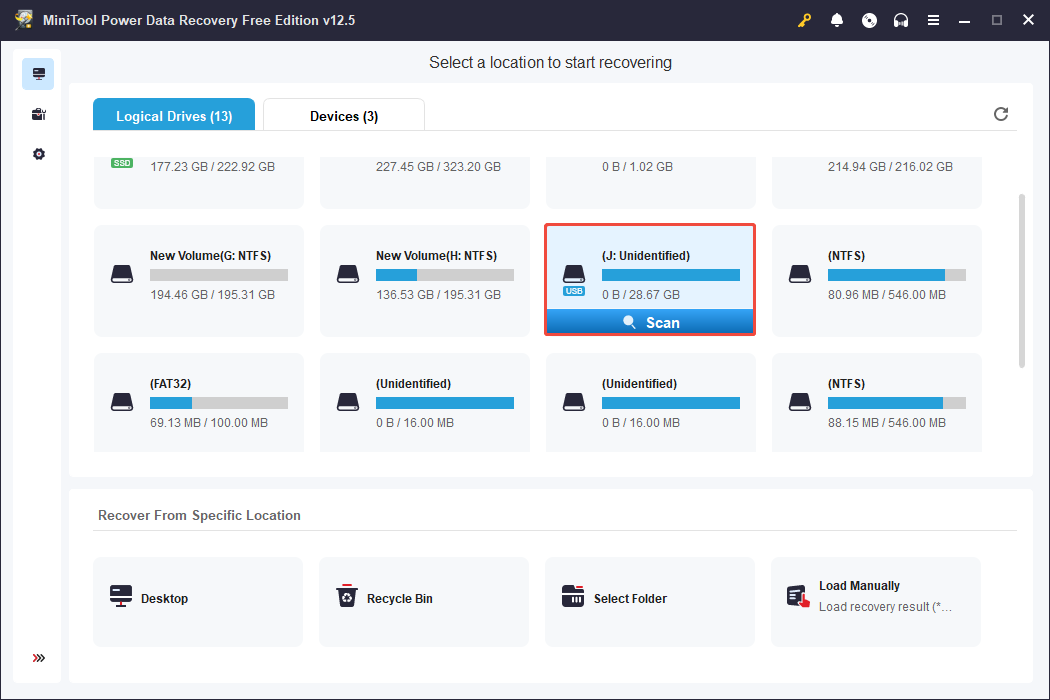Click the drive list vertical scrollbar
1050x700 pixels.
[1021, 281]
